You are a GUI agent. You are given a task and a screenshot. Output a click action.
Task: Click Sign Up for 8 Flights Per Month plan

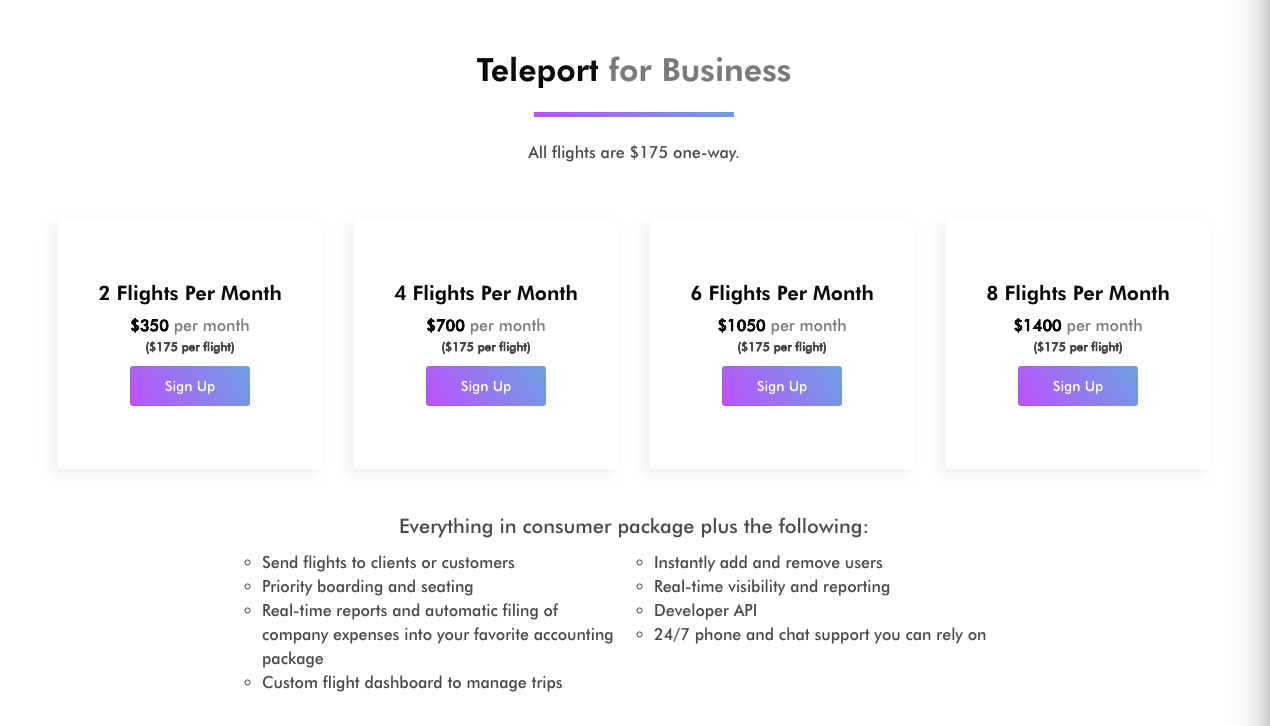tap(1078, 386)
